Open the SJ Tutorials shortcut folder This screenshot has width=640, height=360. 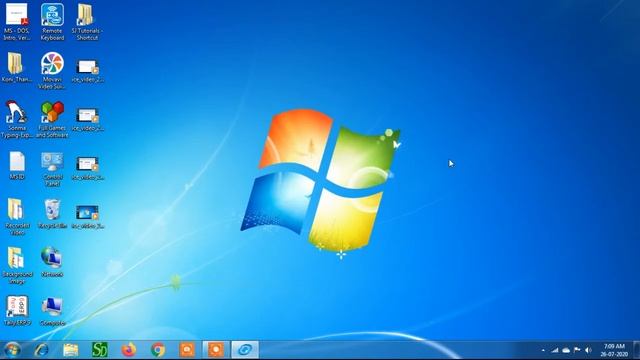pyautogui.click(x=87, y=22)
